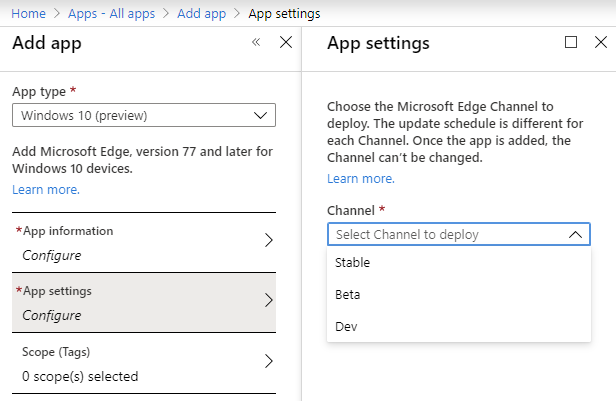The height and width of the screenshot is (401, 616).
Task: Select Stable channel option
Action: 459,262
